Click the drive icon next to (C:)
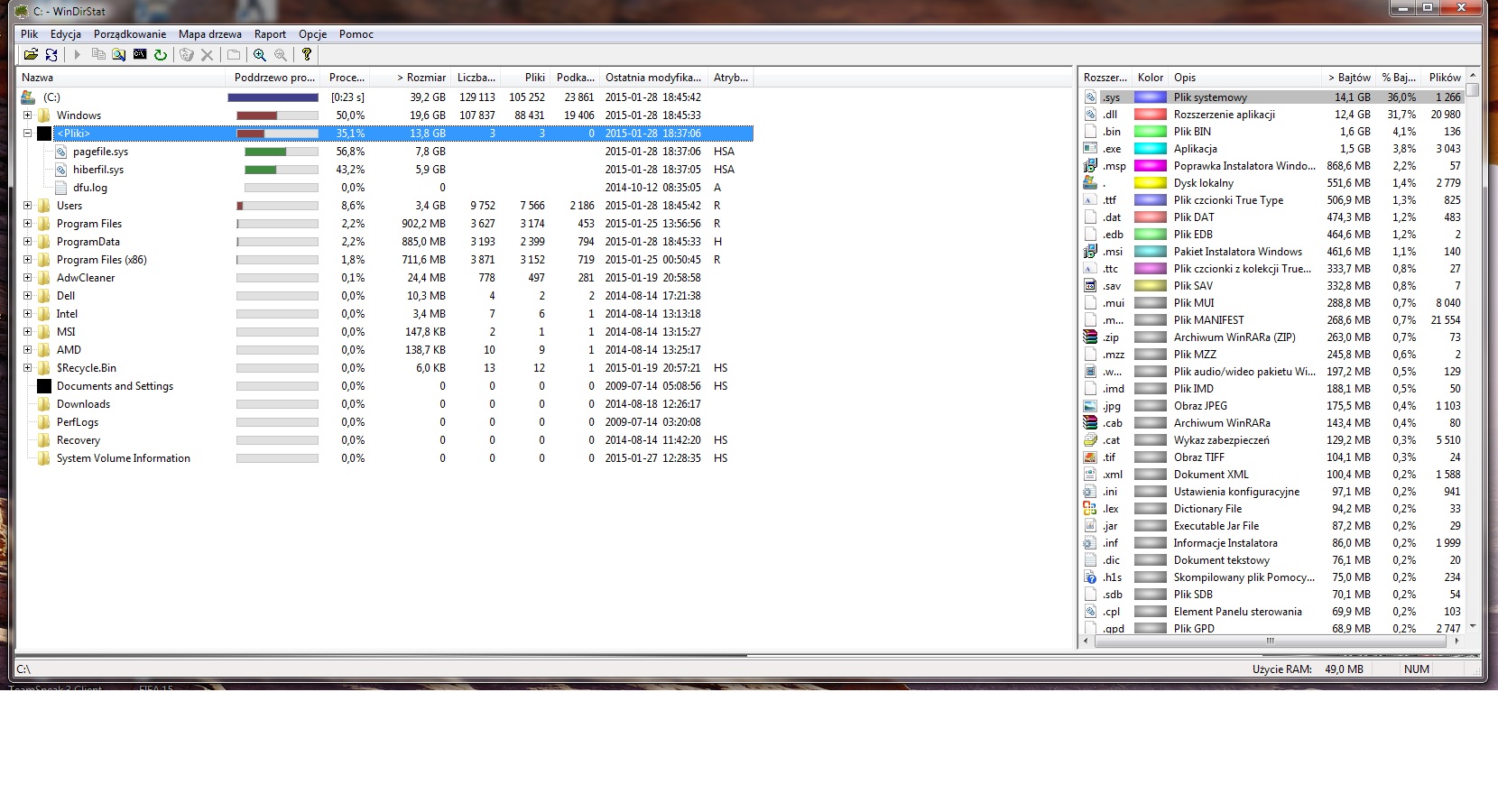 [28, 97]
